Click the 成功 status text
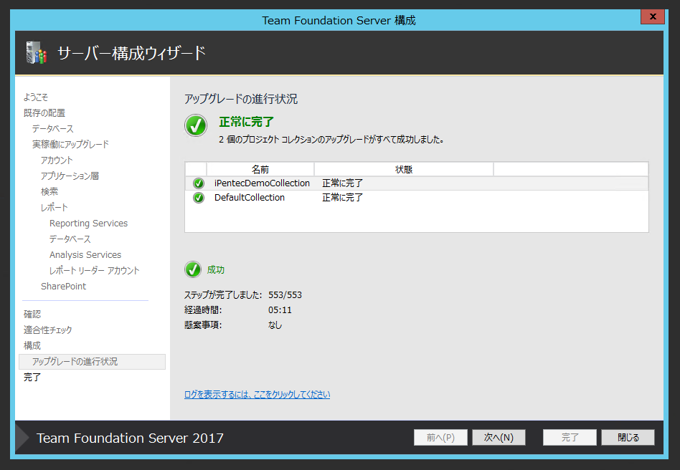This screenshot has height=470, width=680. [216, 270]
